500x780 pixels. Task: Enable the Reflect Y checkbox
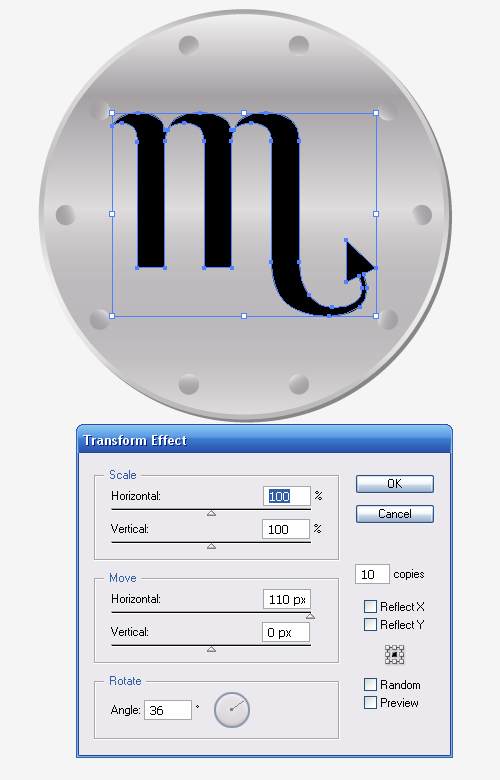(x=370, y=624)
